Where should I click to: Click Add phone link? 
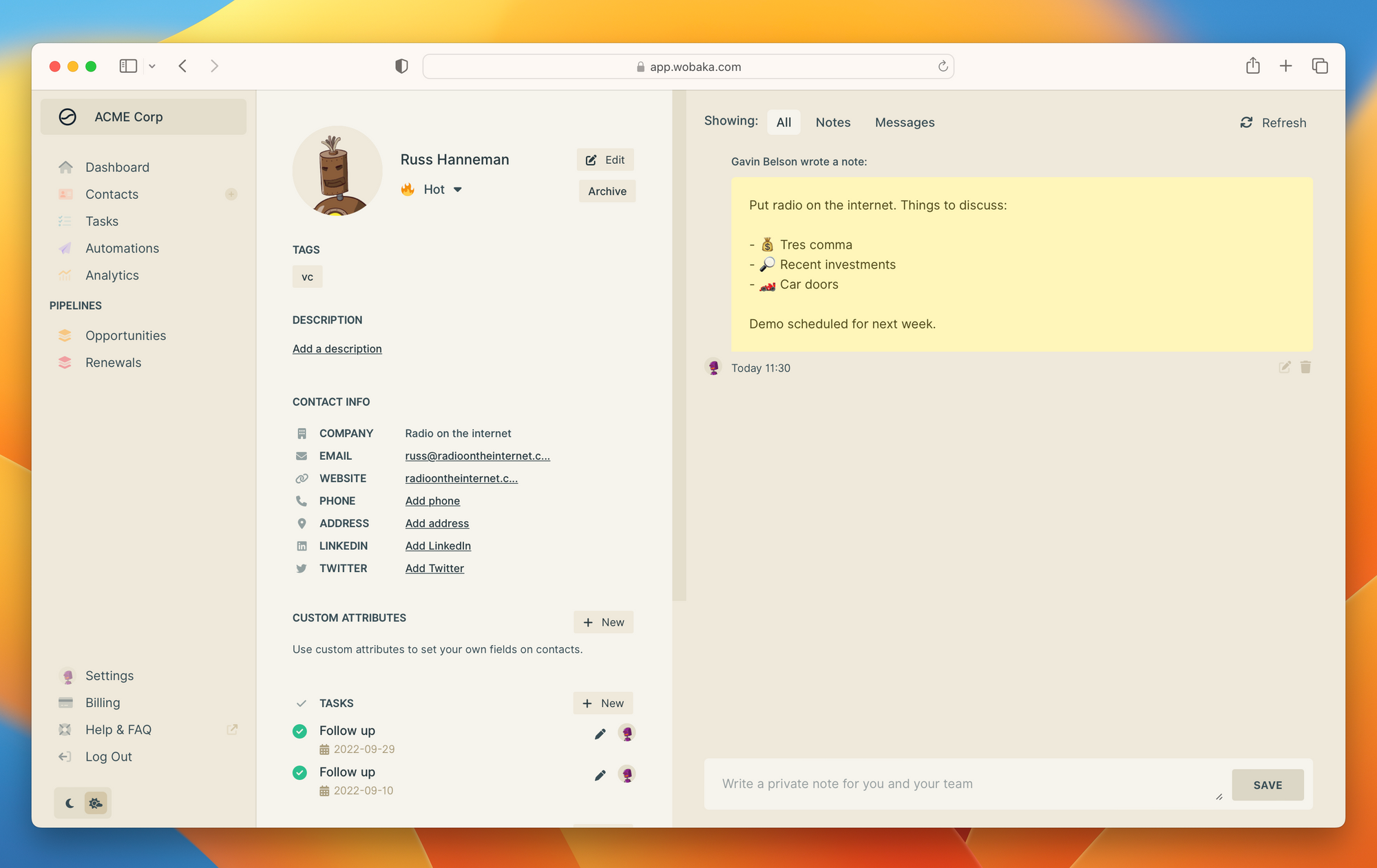pyautogui.click(x=432, y=501)
